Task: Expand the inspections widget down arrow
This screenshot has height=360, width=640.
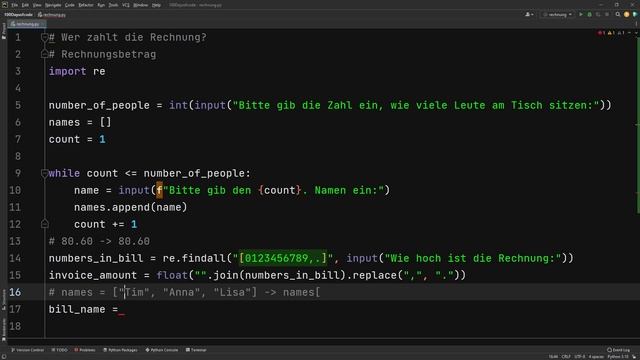Action: coord(636,33)
